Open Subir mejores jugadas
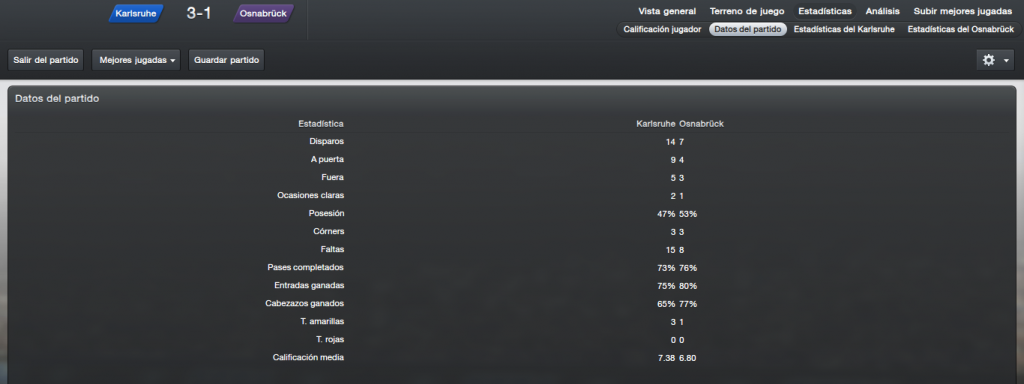Image resolution: width=1024 pixels, height=384 pixels. click(963, 11)
